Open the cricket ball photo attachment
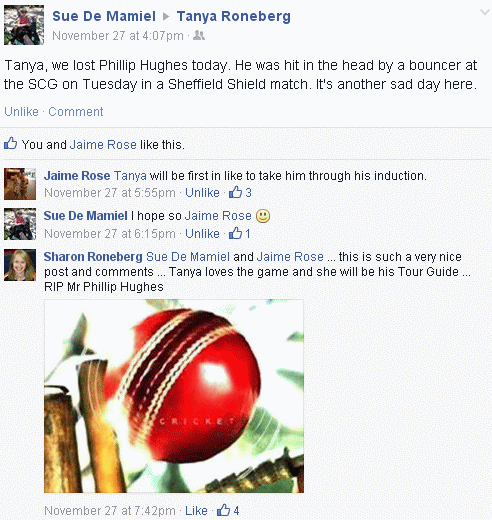The image size is (492, 520). tap(174, 396)
